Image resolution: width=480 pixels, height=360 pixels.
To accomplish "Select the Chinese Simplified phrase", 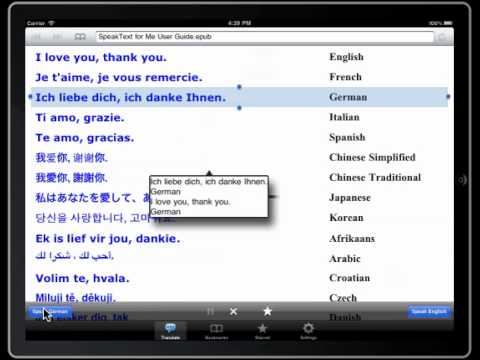I will (x=72, y=158).
